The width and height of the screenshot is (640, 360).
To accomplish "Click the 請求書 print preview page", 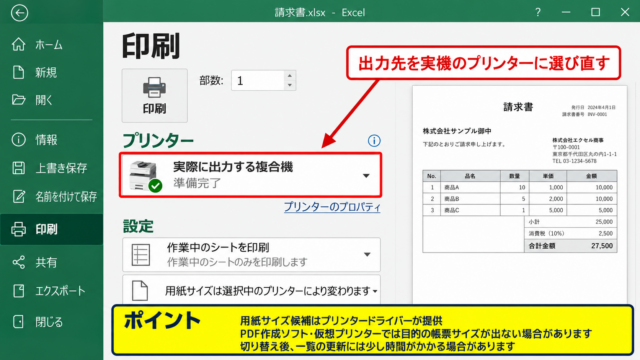I will click(519, 195).
